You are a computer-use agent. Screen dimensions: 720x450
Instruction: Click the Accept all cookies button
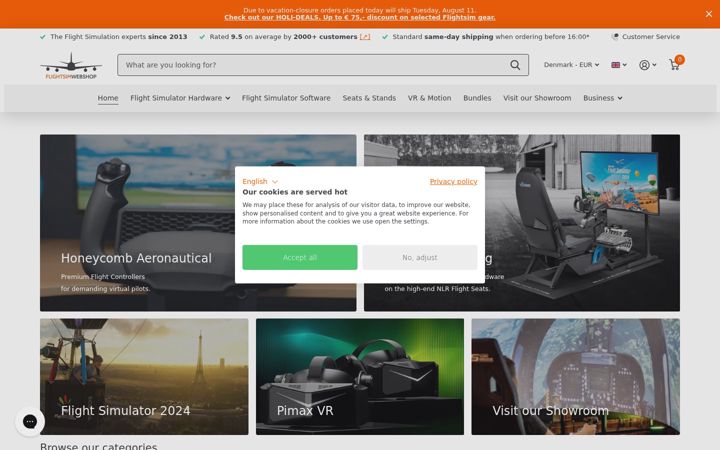pyautogui.click(x=300, y=258)
